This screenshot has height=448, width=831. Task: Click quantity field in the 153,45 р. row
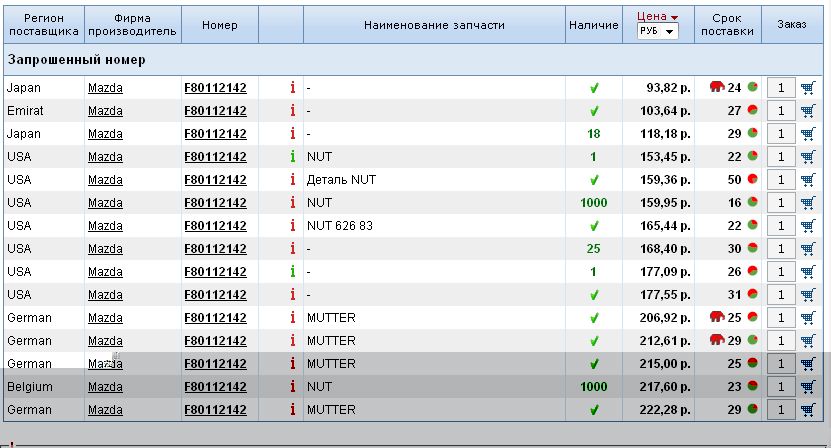[781, 157]
